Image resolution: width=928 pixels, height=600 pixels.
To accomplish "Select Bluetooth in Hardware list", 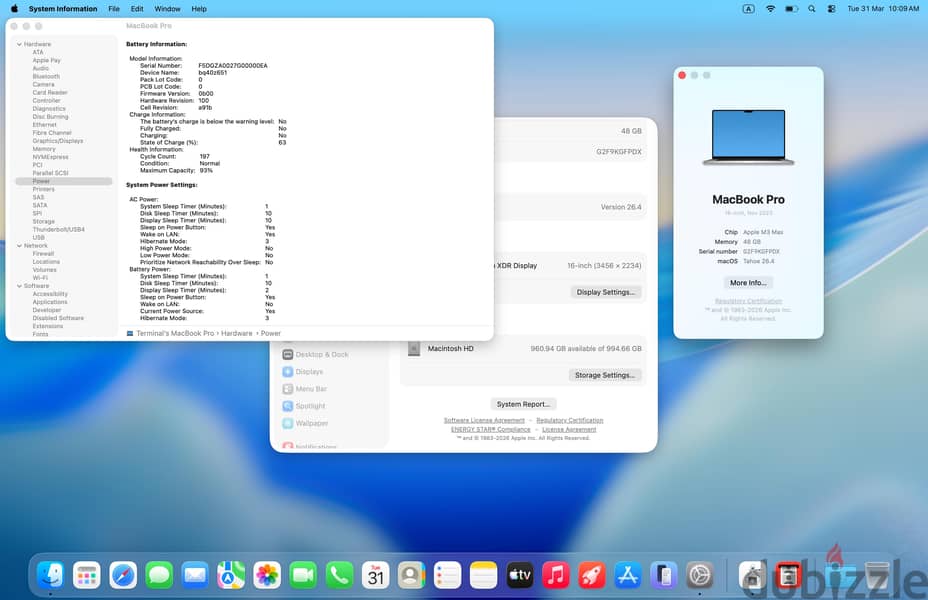I will coord(46,76).
